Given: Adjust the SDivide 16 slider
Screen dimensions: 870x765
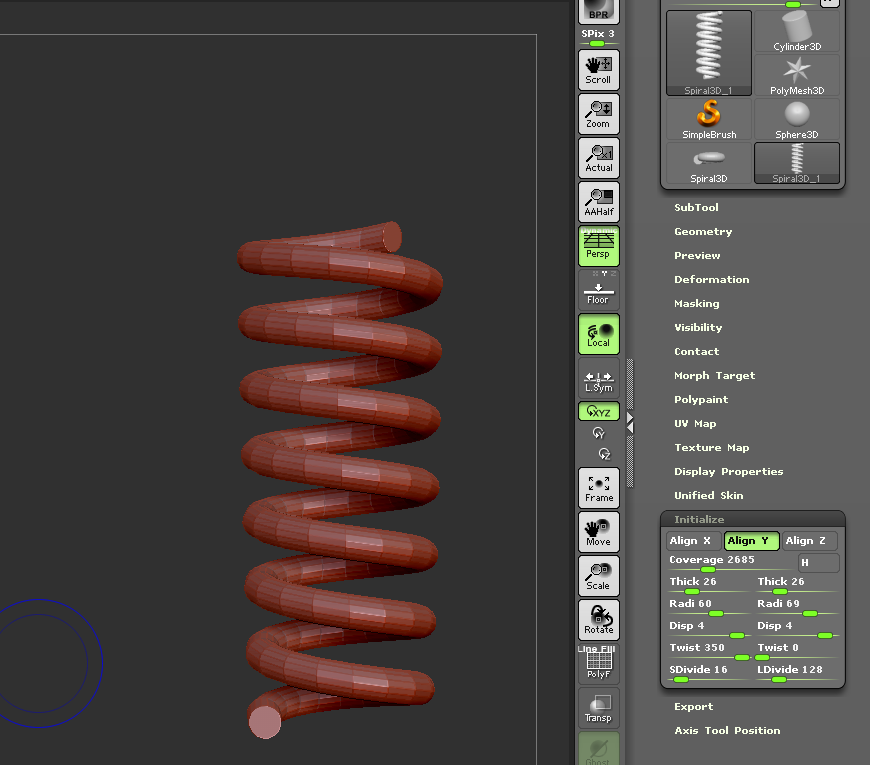Looking at the screenshot, I should point(708,673).
